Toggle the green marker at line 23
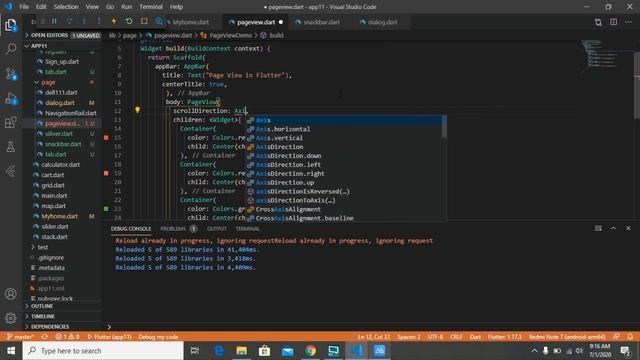Image resolution: width=640 pixels, height=360 pixels. coord(106,209)
